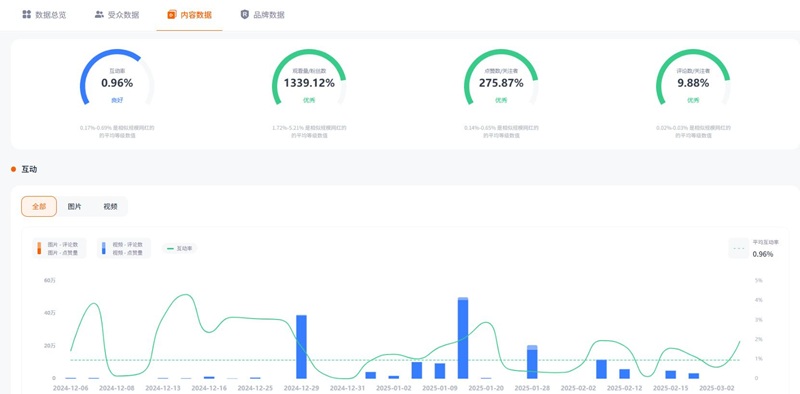Click the dashed 平均互动率 legend icon
The width and height of the screenshot is (800, 394).
[738, 249]
